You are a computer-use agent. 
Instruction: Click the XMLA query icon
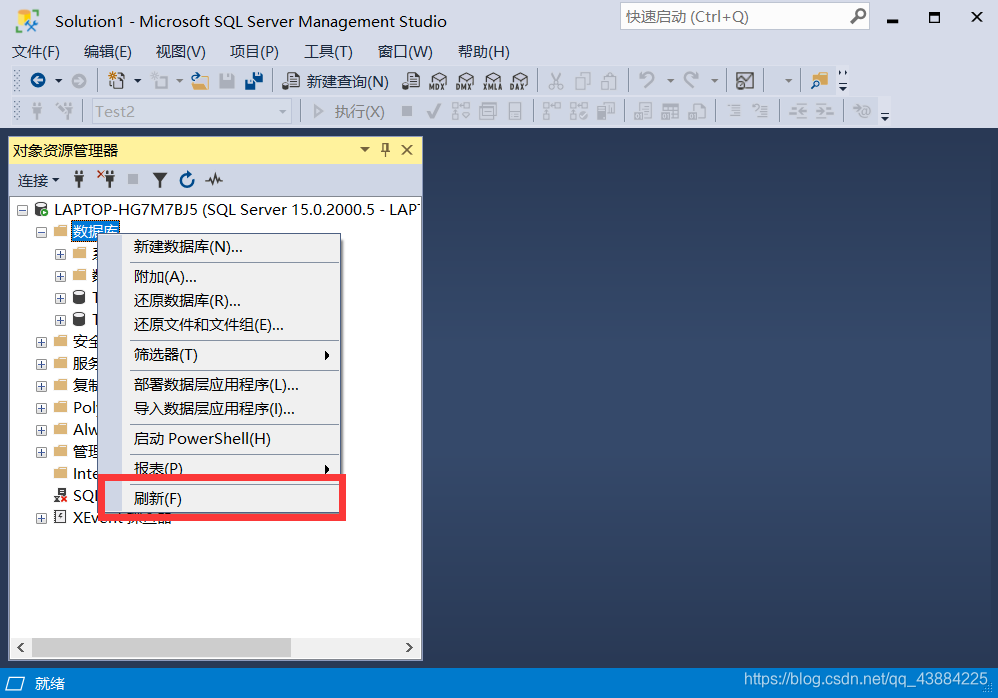(x=492, y=81)
